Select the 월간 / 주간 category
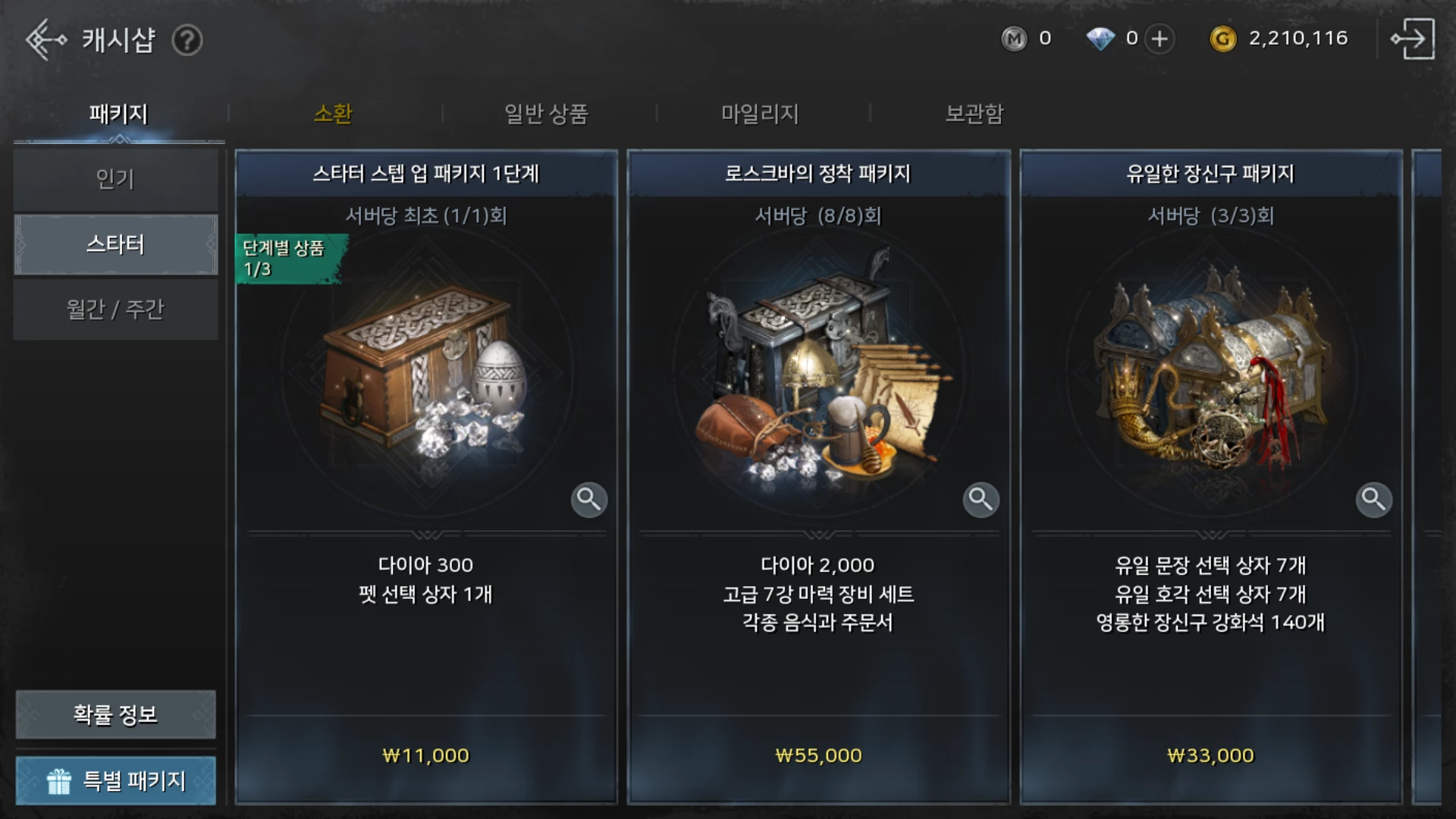This screenshot has height=819, width=1456. pos(116,309)
